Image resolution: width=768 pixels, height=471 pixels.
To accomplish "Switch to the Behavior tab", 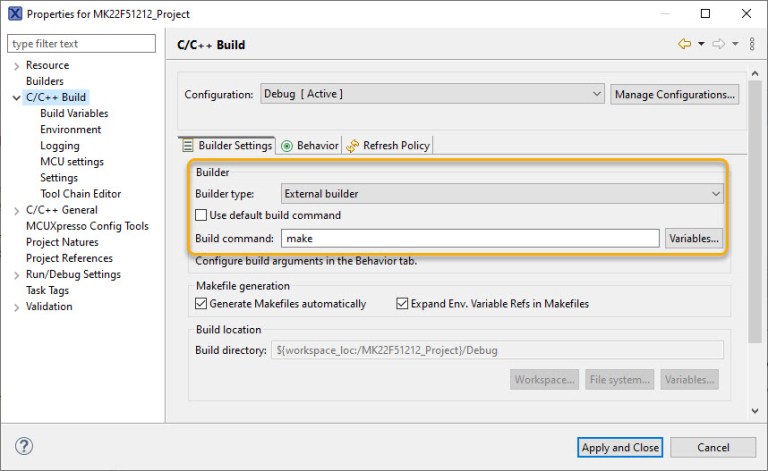I will pos(309,145).
